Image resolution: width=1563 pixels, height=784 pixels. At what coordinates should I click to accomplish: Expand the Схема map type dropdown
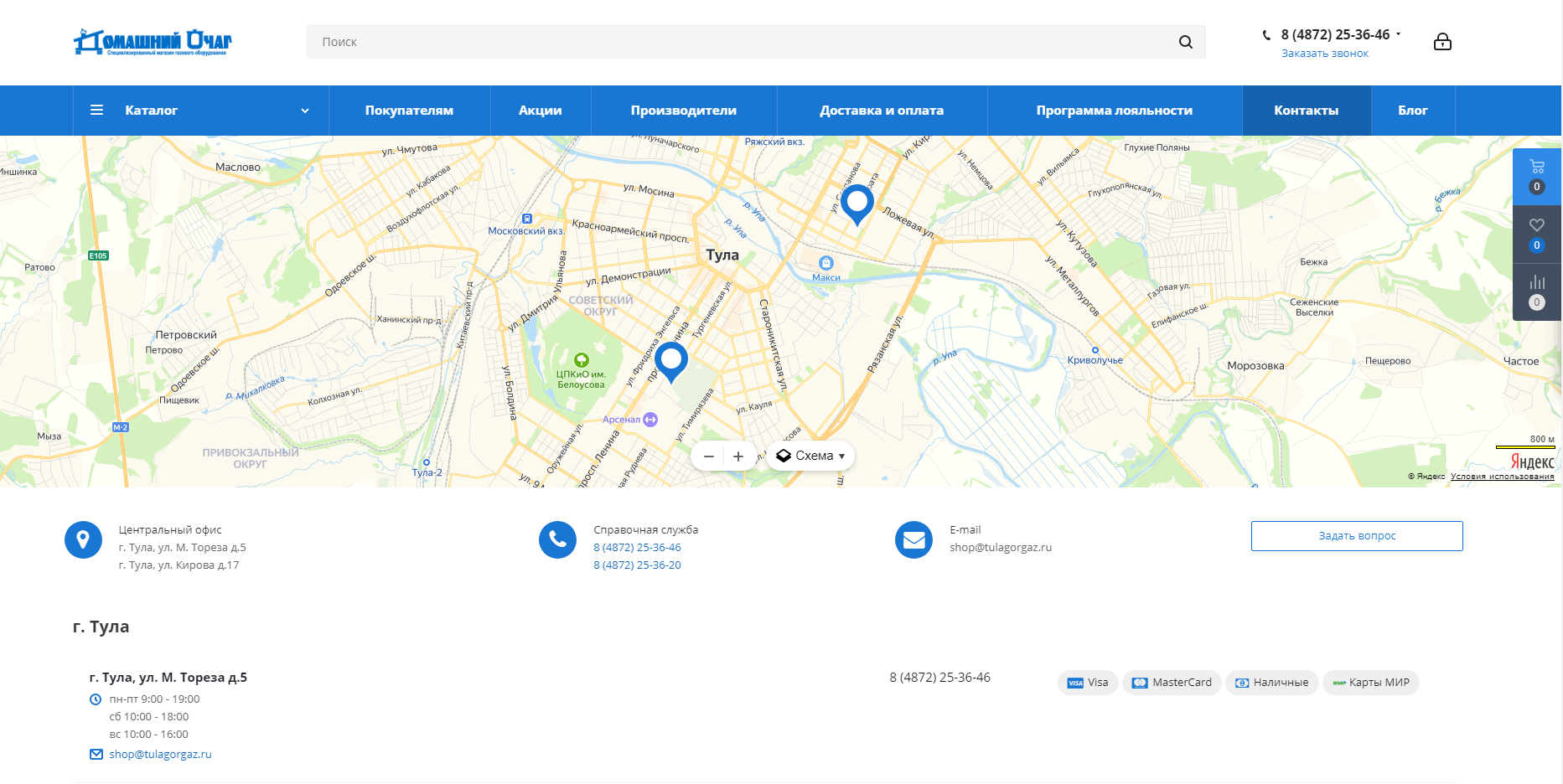point(810,456)
